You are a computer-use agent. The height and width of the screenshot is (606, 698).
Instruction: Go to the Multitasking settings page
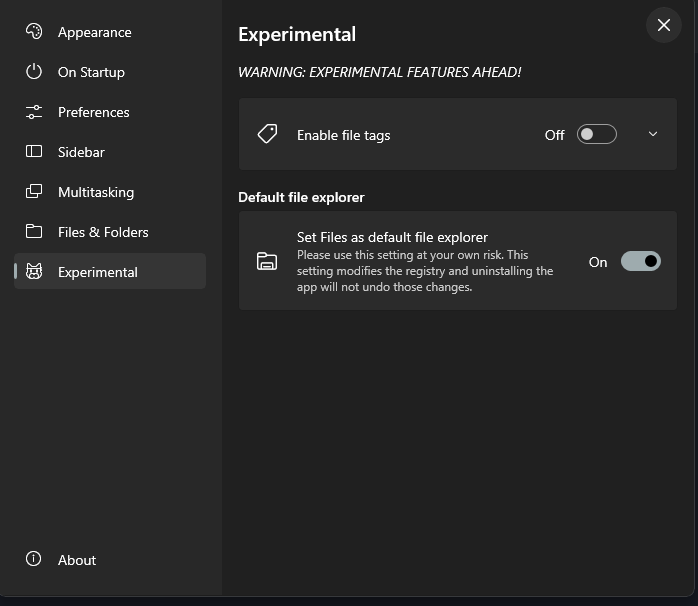(96, 192)
